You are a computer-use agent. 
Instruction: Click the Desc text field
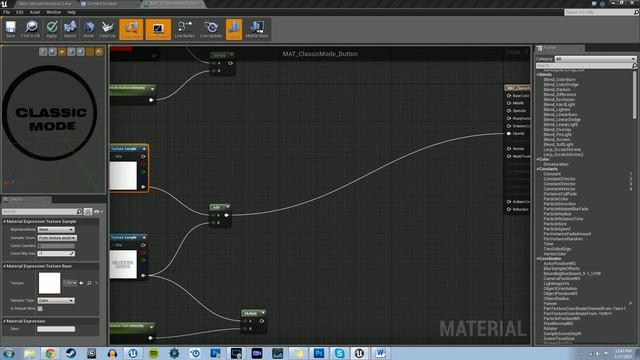56,329
